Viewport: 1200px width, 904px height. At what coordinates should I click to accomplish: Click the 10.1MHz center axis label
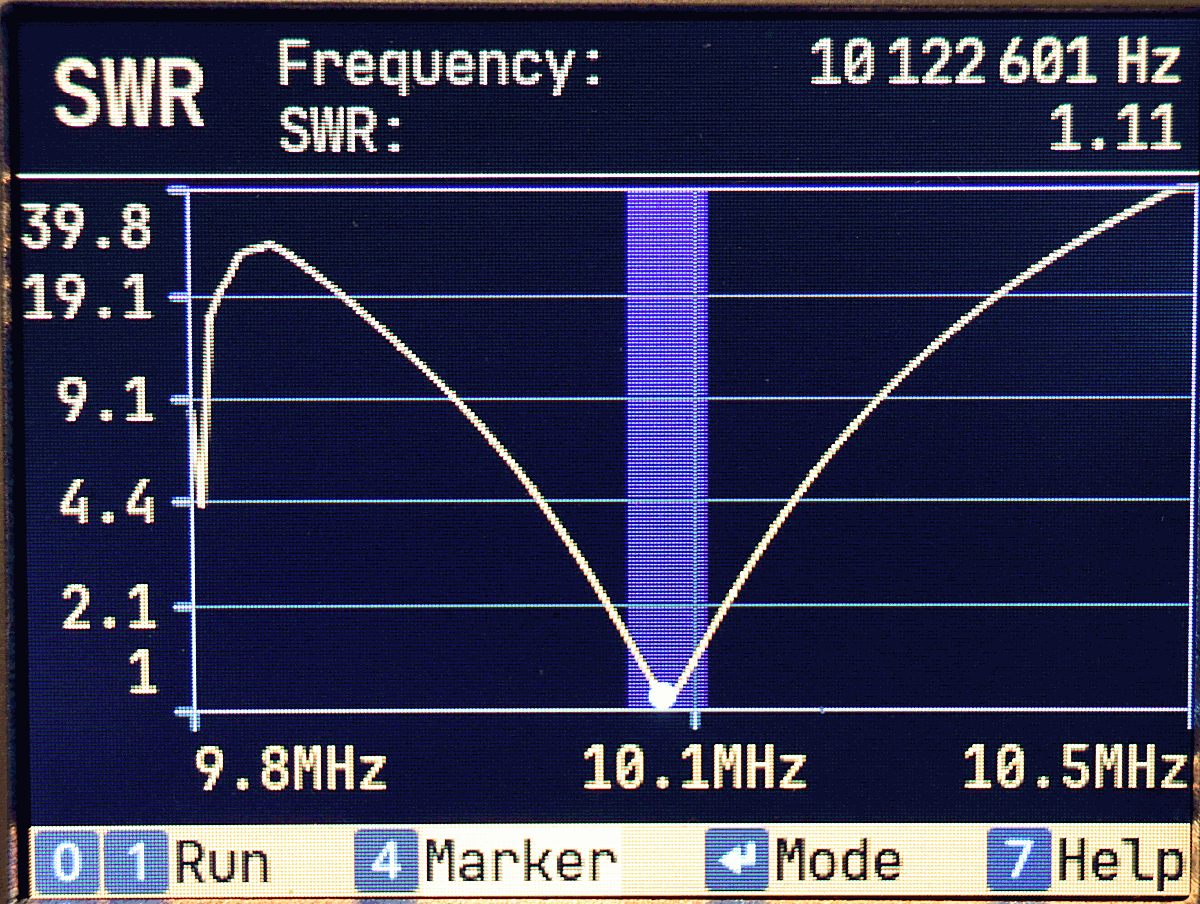[694, 770]
